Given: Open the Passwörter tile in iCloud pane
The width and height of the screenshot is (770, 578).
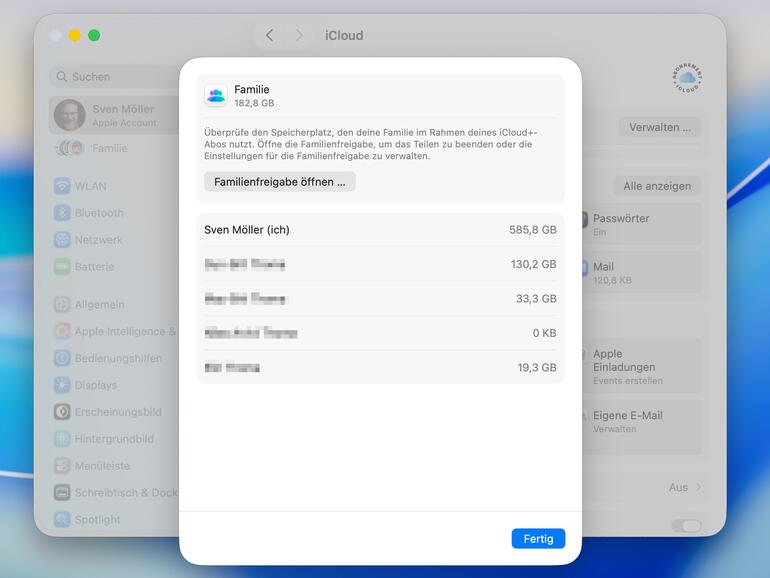Looking at the screenshot, I should (x=641, y=224).
